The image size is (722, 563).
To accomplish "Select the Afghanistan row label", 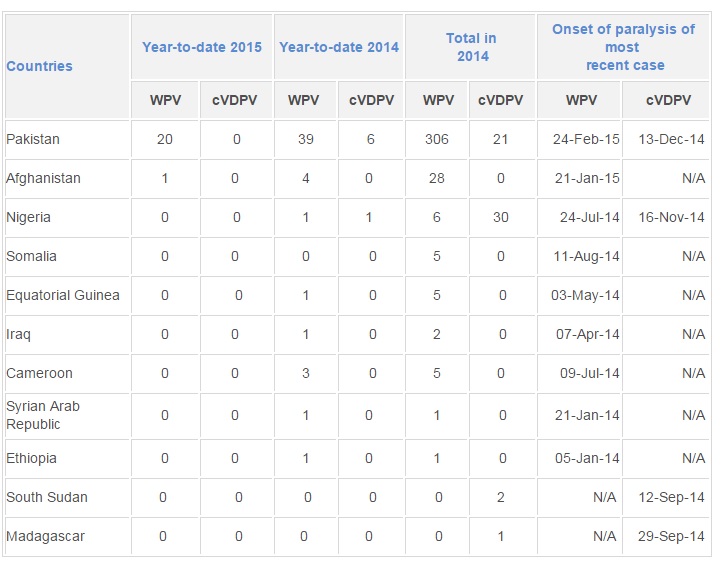I will [43, 178].
